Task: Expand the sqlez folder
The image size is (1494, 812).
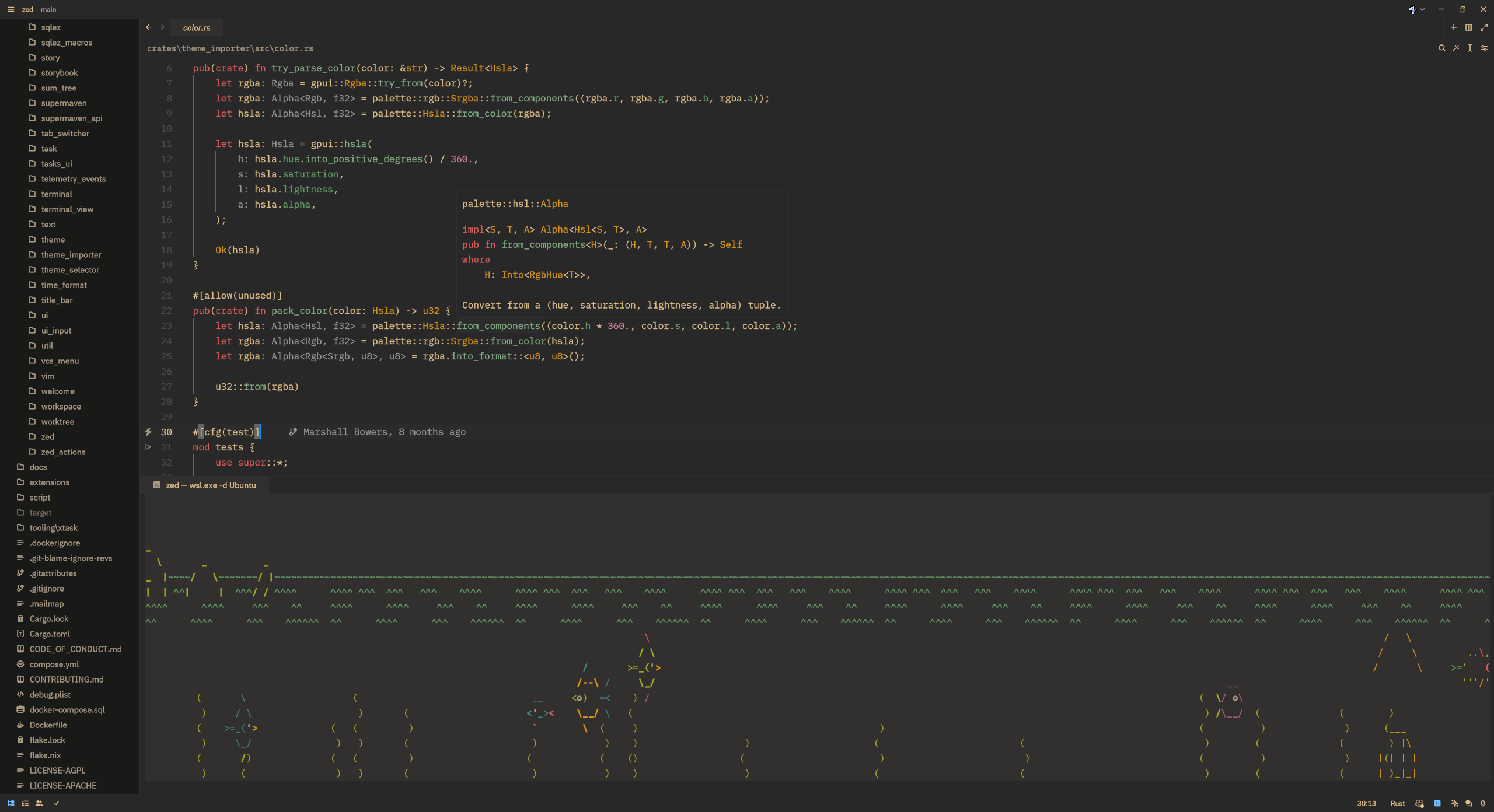Action: [x=69, y=27]
